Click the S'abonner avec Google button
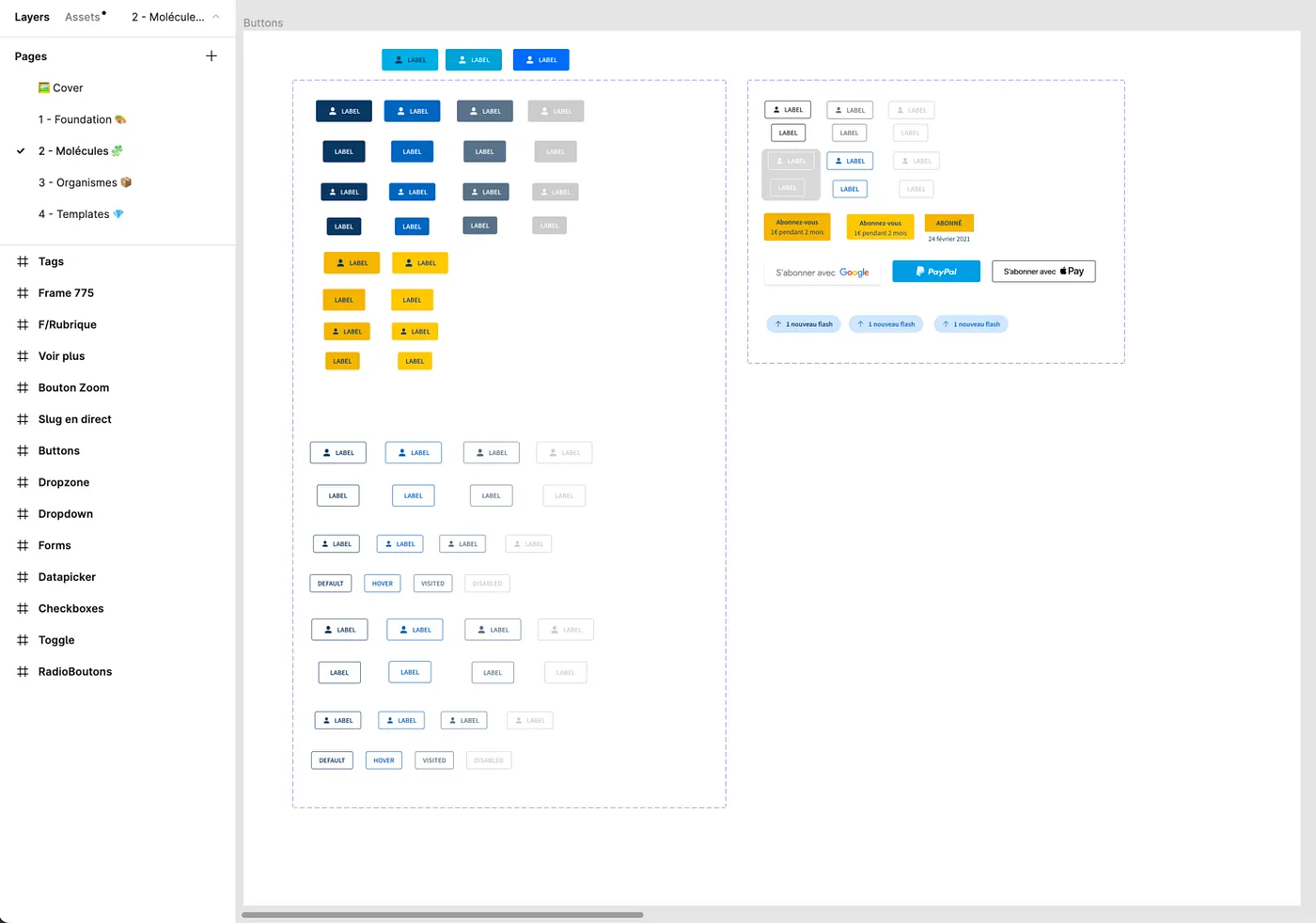Viewport: 1316px width, 923px height. 822,273
